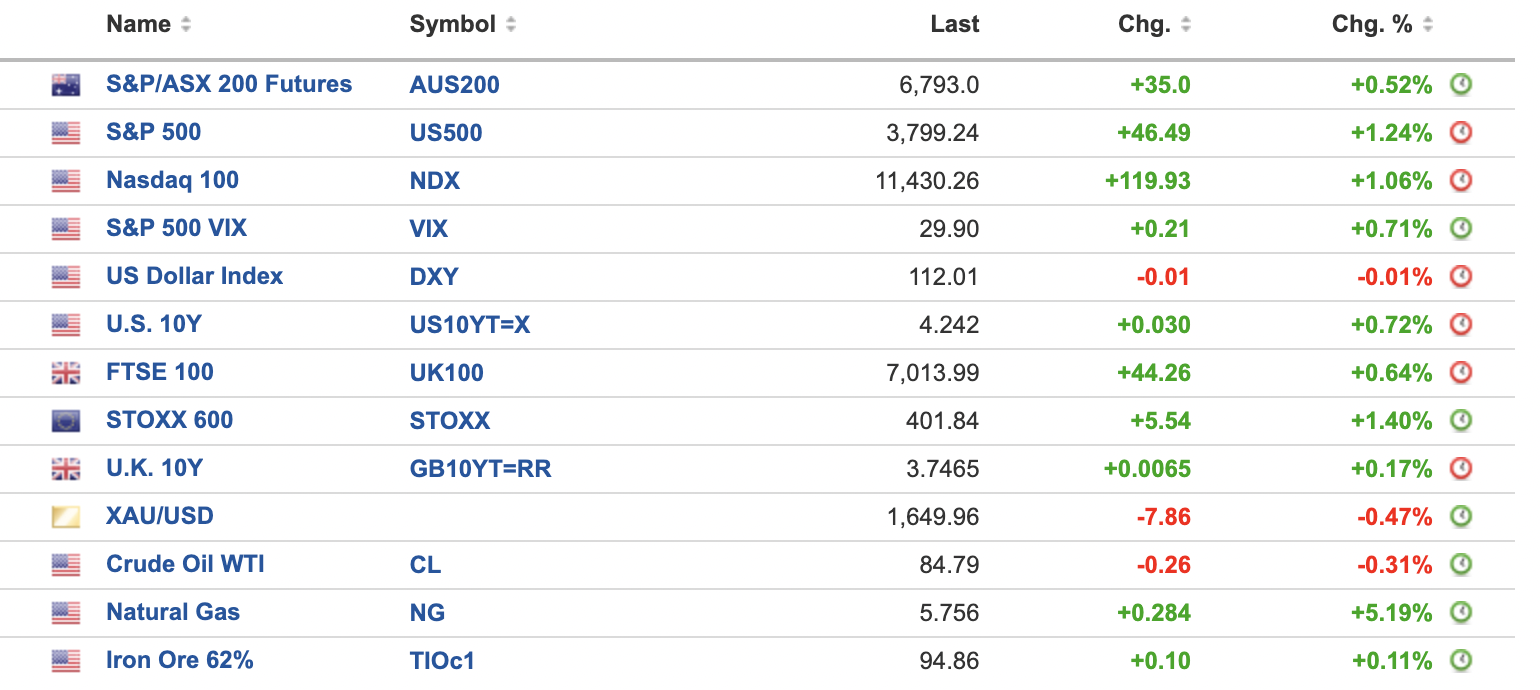Click the red clock icon in the Nasdaq 100 row
The image size is (1540, 690).
click(x=1461, y=181)
